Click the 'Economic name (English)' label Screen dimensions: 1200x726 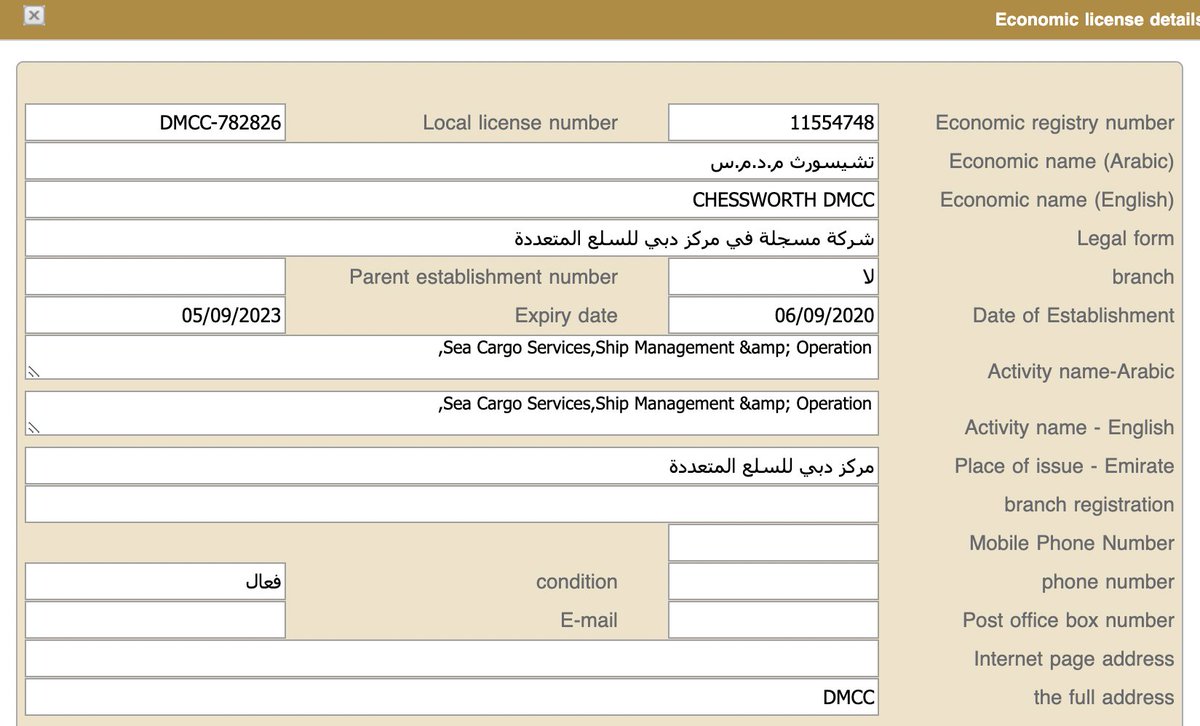[1057, 200]
